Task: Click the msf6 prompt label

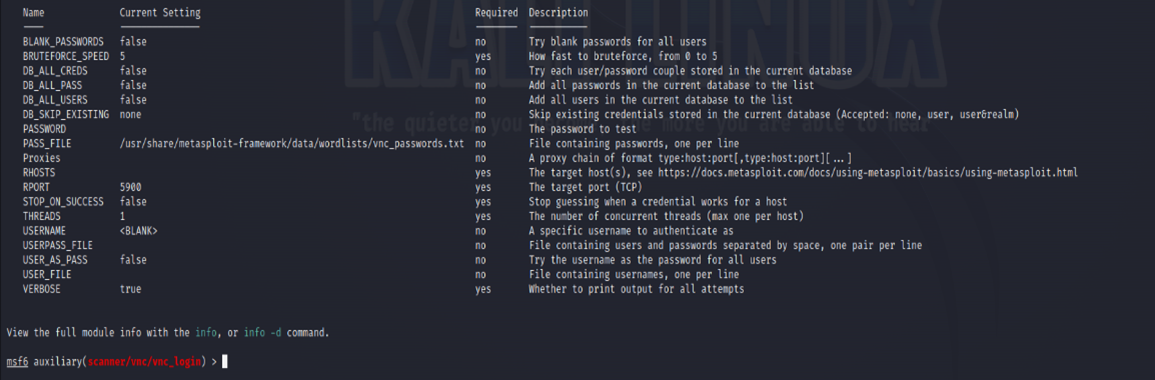Action: click(x=17, y=362)
